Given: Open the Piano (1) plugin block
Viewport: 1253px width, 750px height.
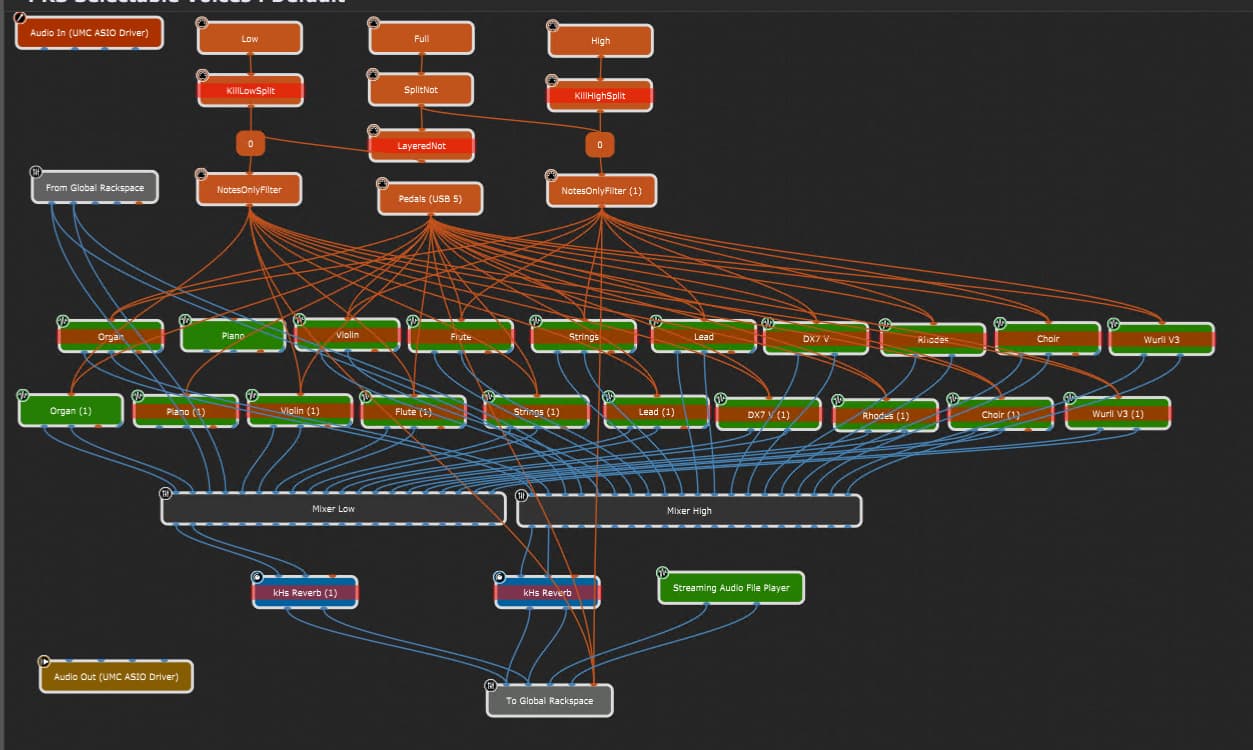Looking at the screenshot, I should click(186, 412).
